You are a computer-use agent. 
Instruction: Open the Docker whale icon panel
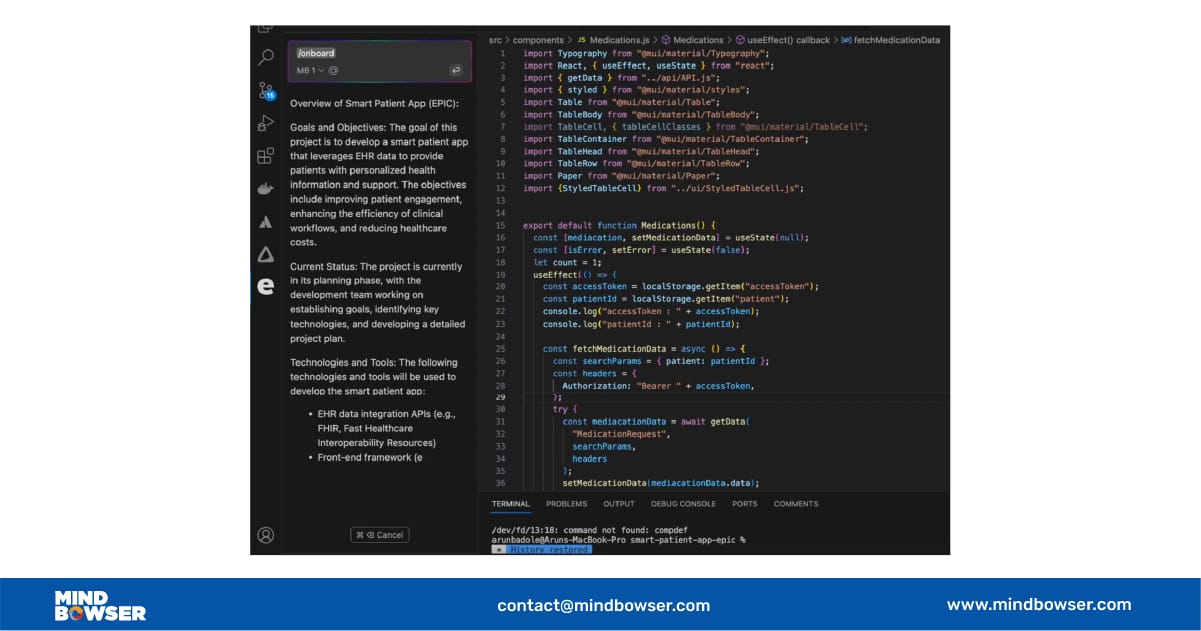tap(266, 189)
